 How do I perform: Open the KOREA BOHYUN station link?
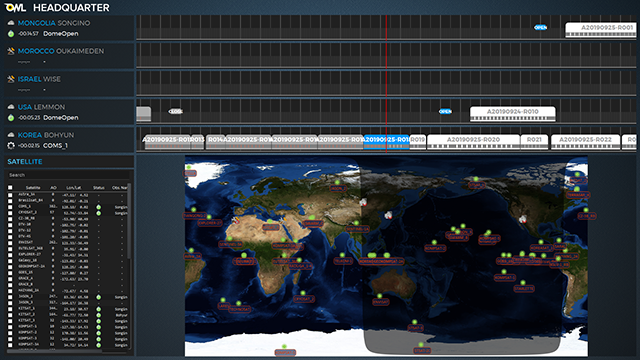(x=46, y=135)
